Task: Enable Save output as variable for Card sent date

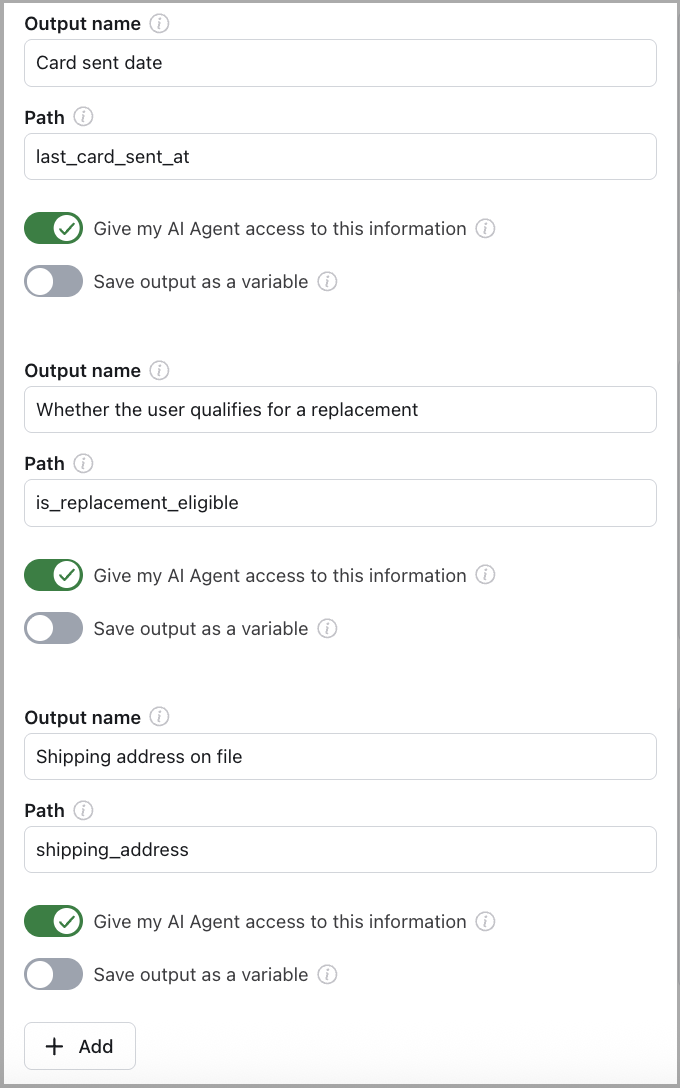Action: [x=54, y=282]
